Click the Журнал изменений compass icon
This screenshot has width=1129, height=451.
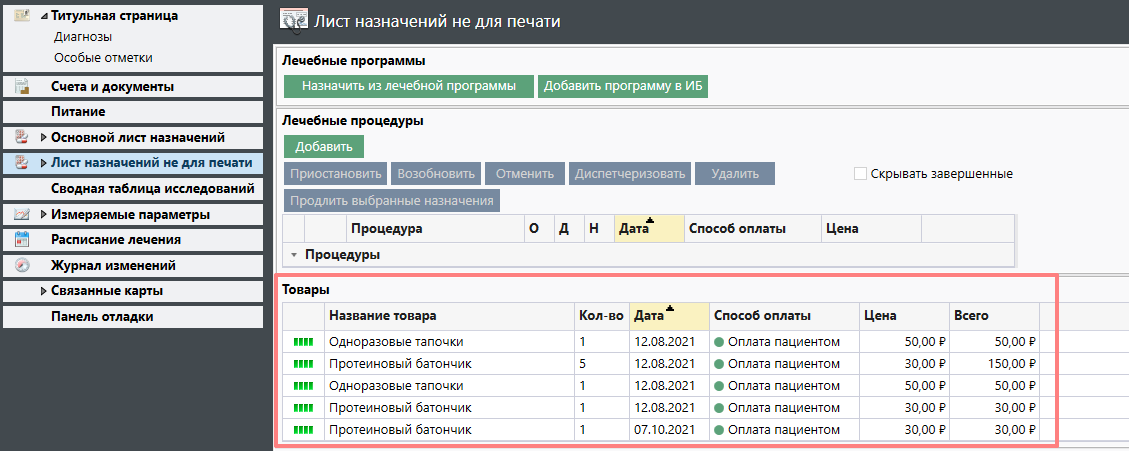click(21, 266)
